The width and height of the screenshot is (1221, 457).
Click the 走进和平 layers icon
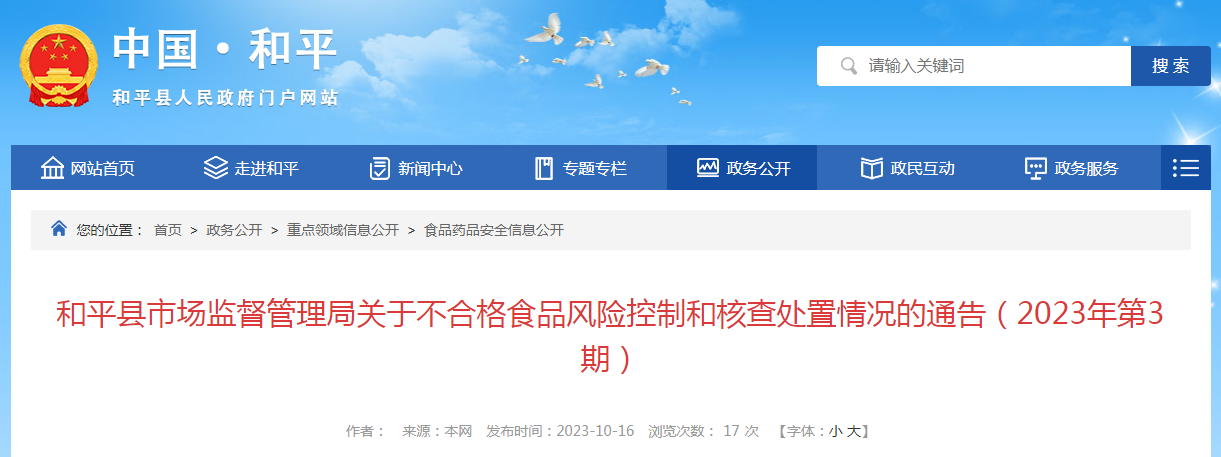click(216, 168)
